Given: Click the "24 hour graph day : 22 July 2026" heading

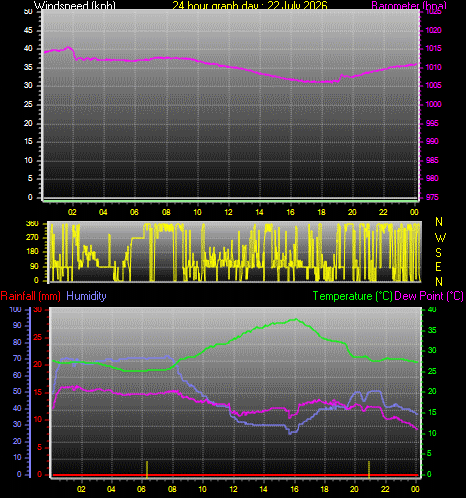Looking at the screenshot, I should click(x=250, y=5).
